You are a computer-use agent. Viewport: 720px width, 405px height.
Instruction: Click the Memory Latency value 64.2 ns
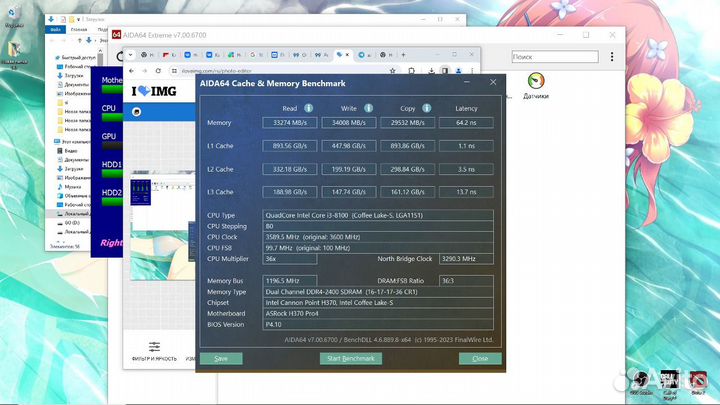point(465,123)
